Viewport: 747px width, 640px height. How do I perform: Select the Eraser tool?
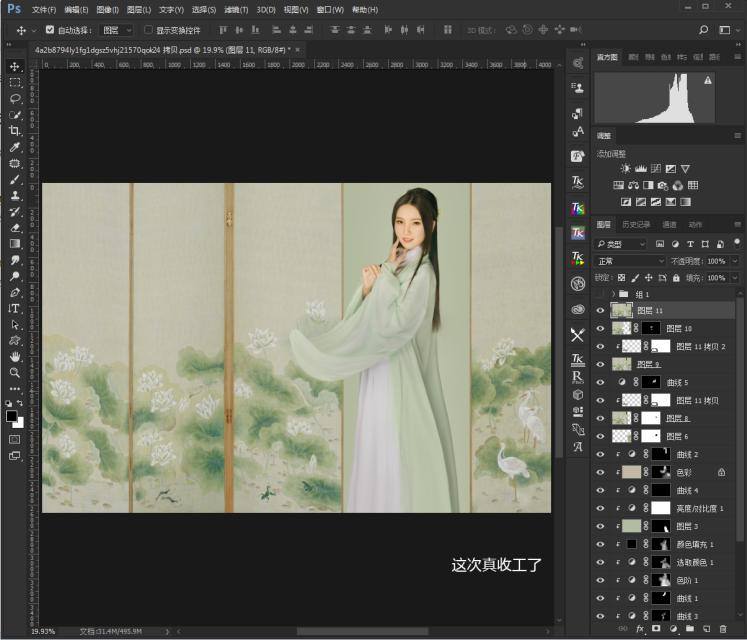click(x=15, y=227)
